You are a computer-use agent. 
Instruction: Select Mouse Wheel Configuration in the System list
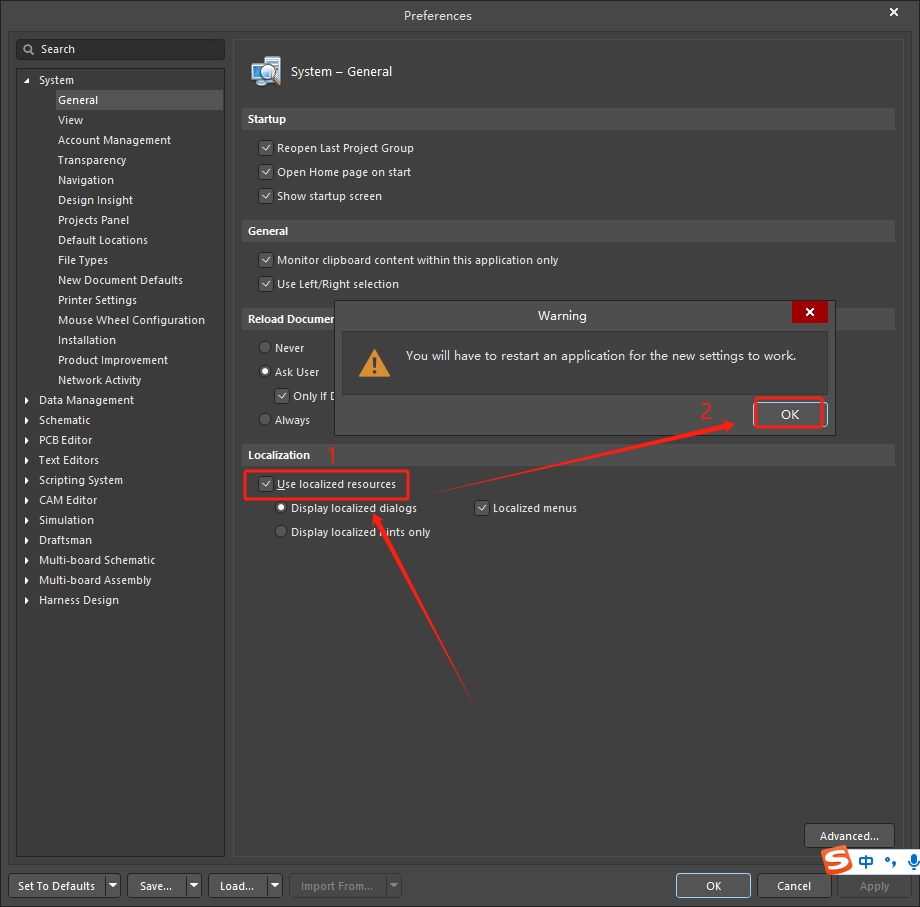(x=131, y=320)
